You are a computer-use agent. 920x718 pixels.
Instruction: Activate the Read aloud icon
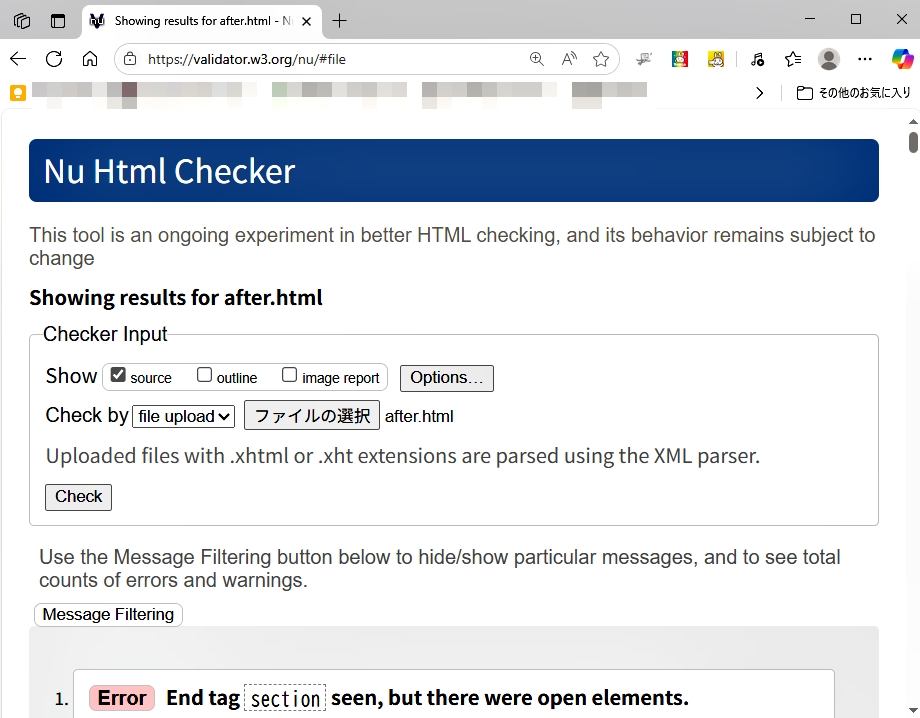click(x=569, y=59)
